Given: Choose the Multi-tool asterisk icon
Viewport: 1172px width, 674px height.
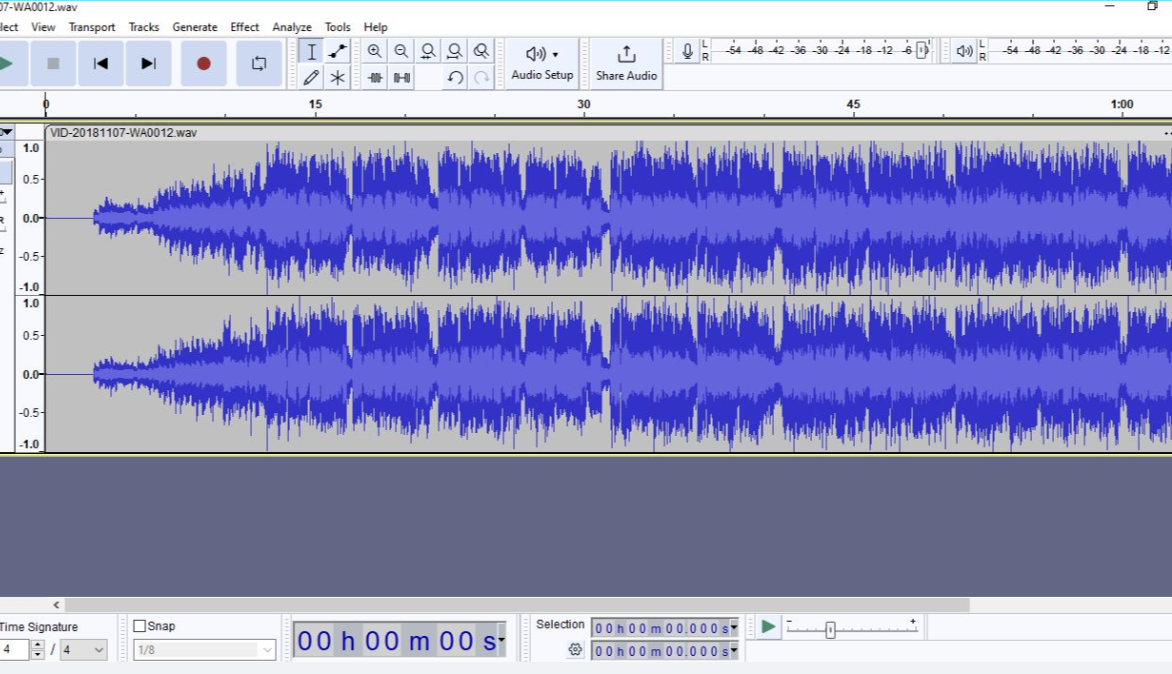Looking at the screenshot, I should pos(338,78).
